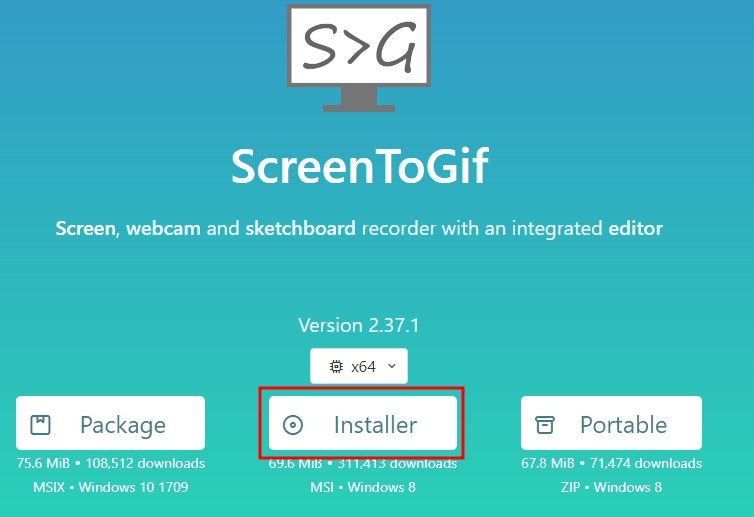
Task: Click the '67.8 MiB • 71,474 downloads' text
Action: (x=611, y=463)
